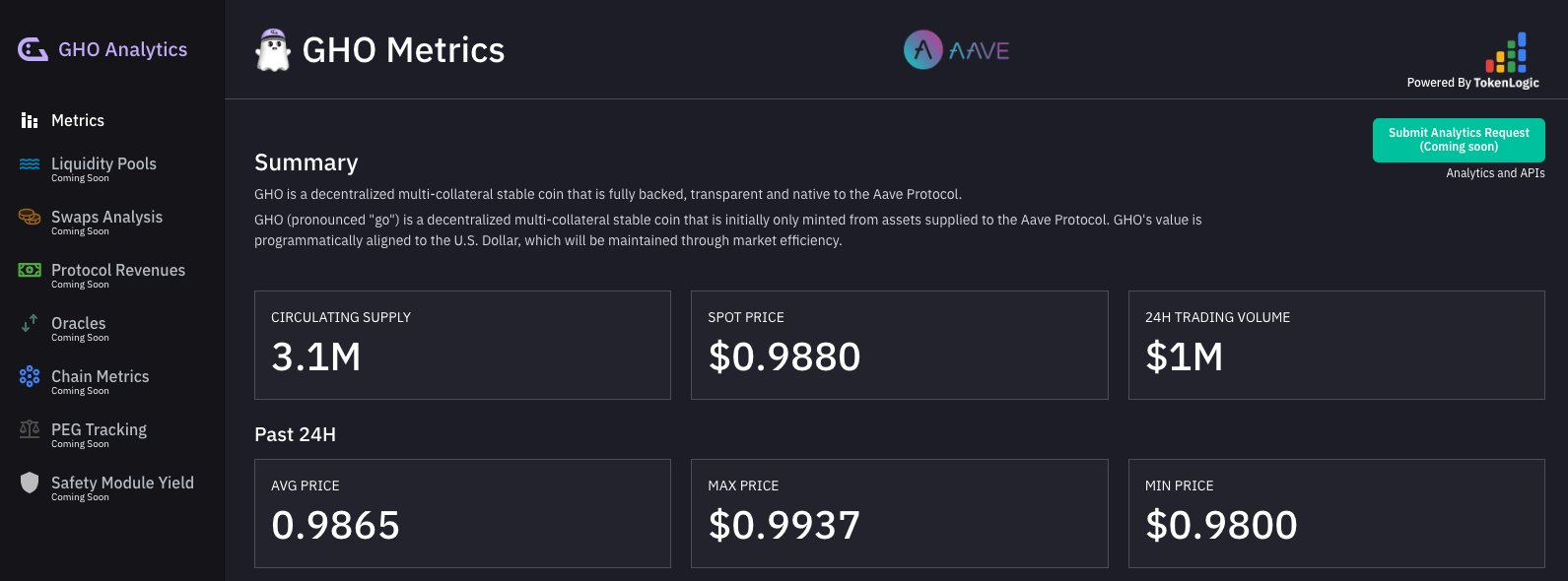Image resolution: width=1568 pixels, height=581 pixels.
Task: Click the Aave logo in header
Action: 956,50
